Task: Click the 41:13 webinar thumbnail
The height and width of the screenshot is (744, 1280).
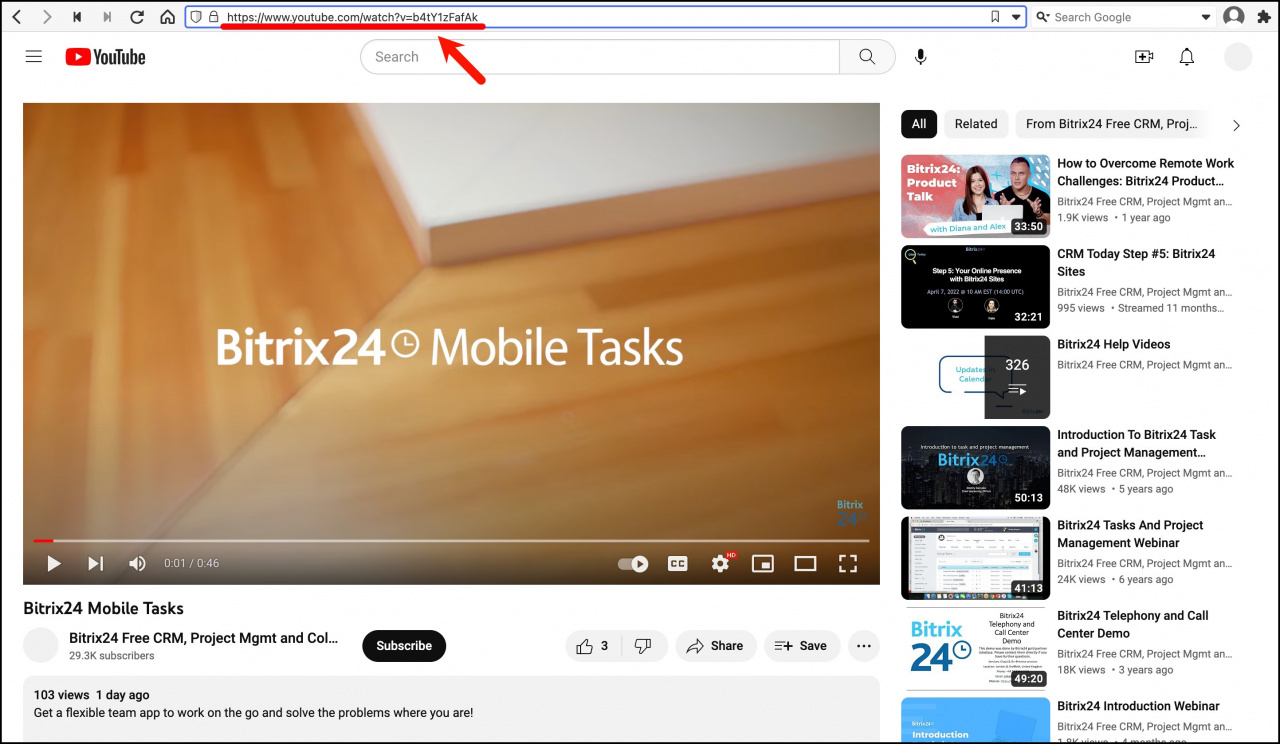Action: (x=975, y=558)
